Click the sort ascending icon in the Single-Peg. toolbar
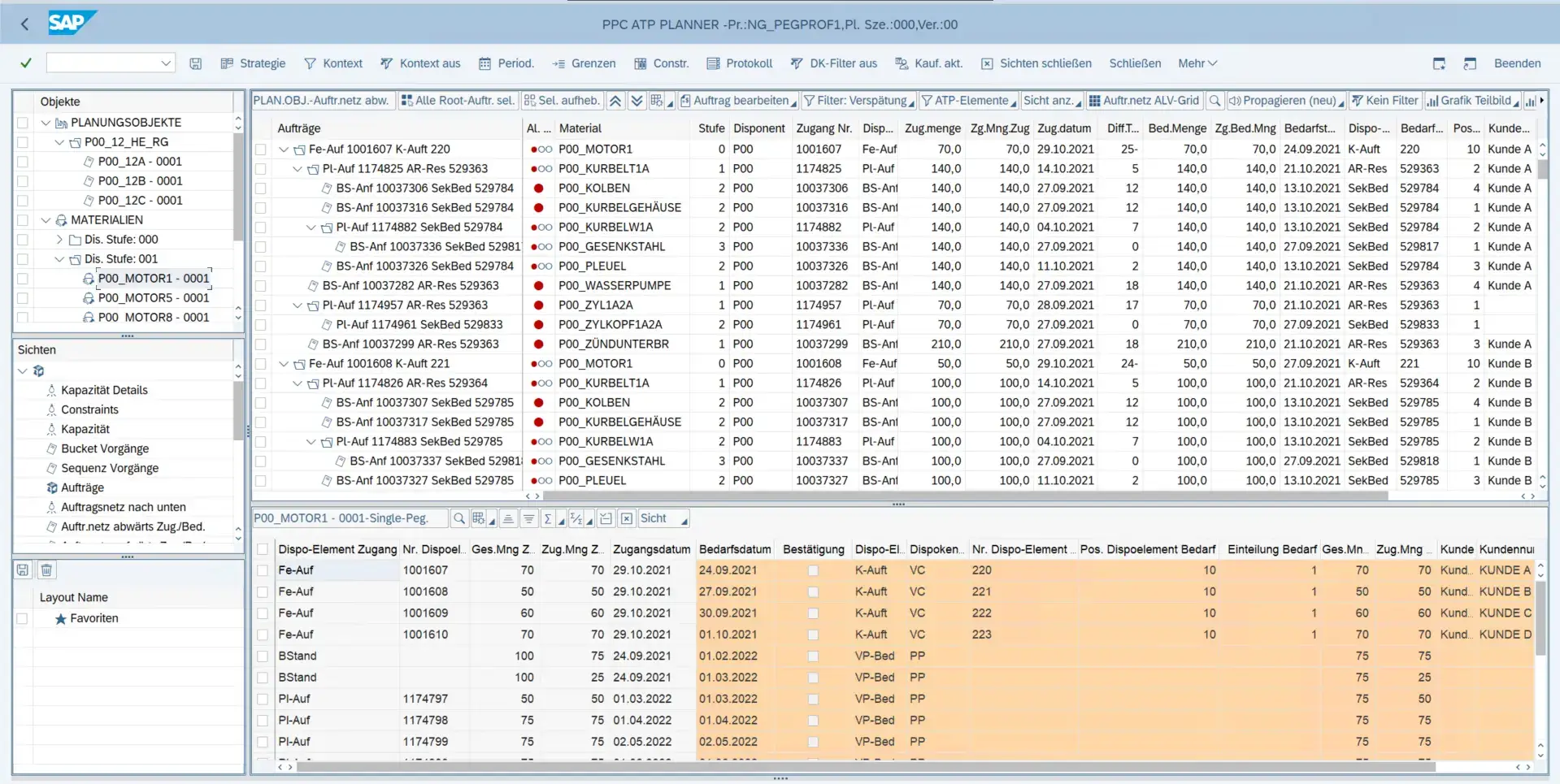 (508, 518)
